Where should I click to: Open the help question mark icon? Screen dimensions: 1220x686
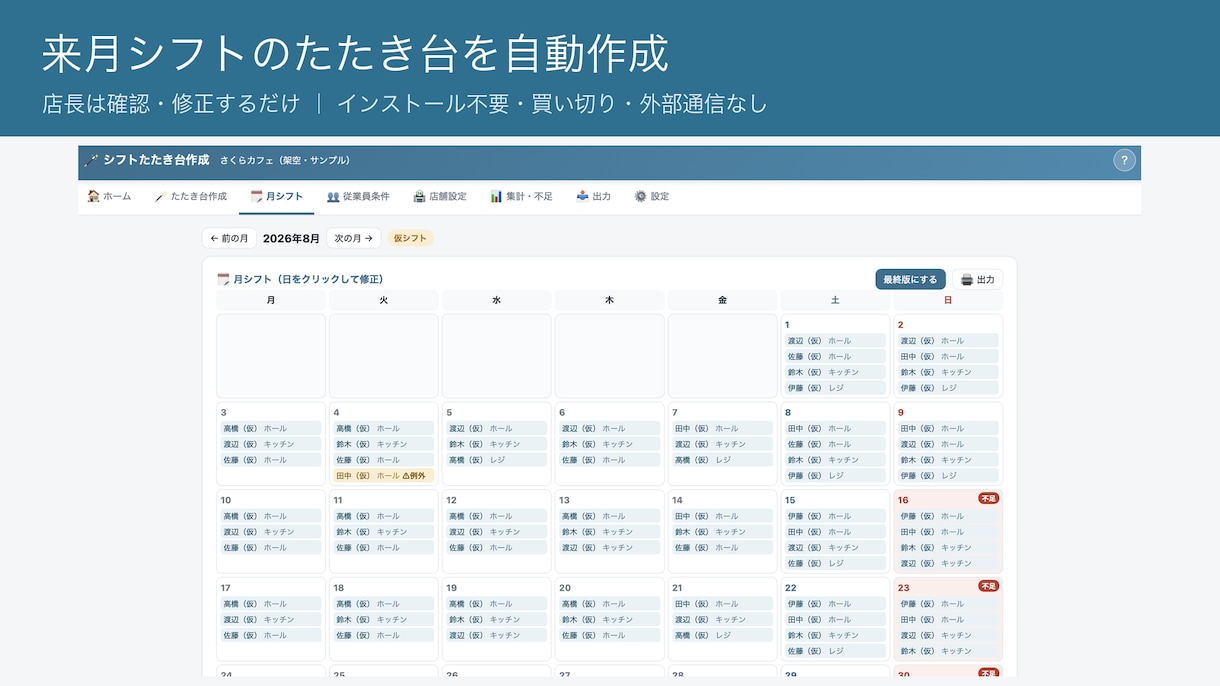(x=1124, y=160)
